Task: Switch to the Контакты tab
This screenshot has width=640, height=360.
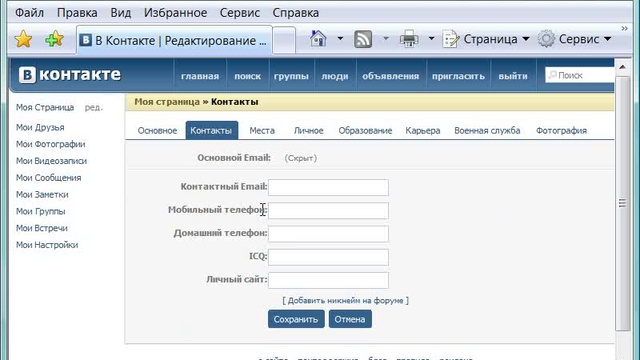Action: tap(211, 131)
